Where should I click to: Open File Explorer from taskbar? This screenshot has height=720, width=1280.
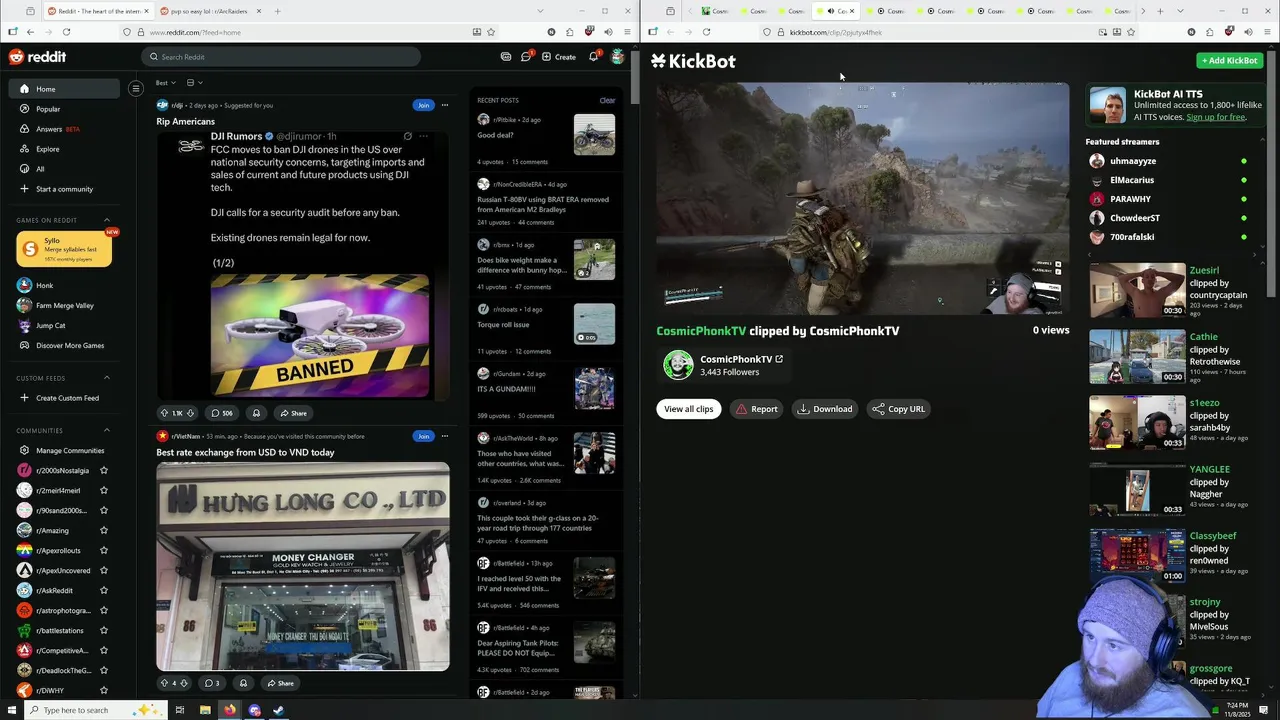click(x=205, y=710)
